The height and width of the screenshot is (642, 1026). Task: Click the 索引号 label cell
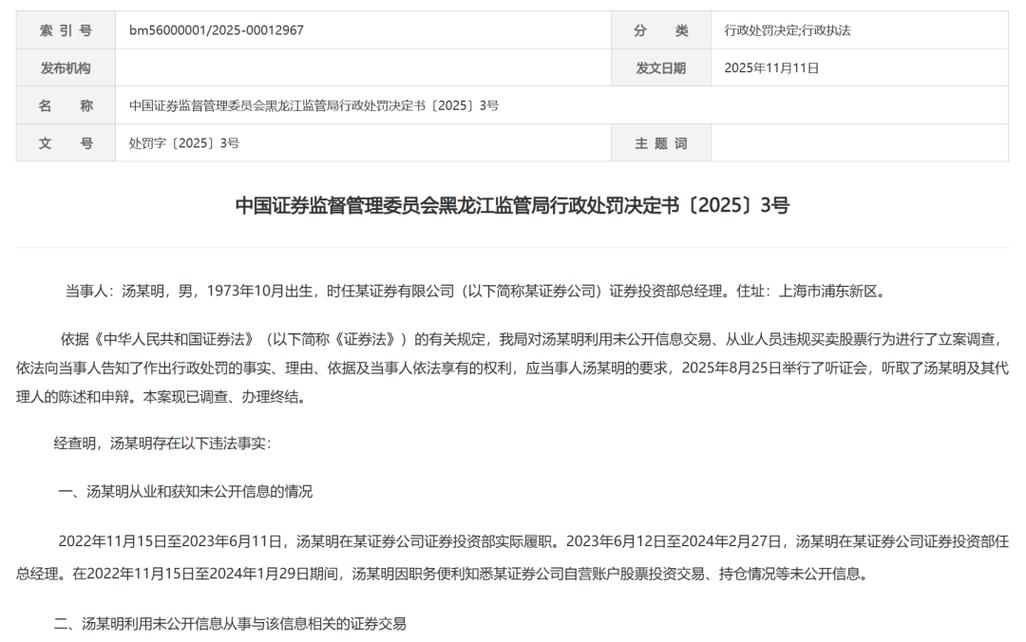[x=62, y=30]
